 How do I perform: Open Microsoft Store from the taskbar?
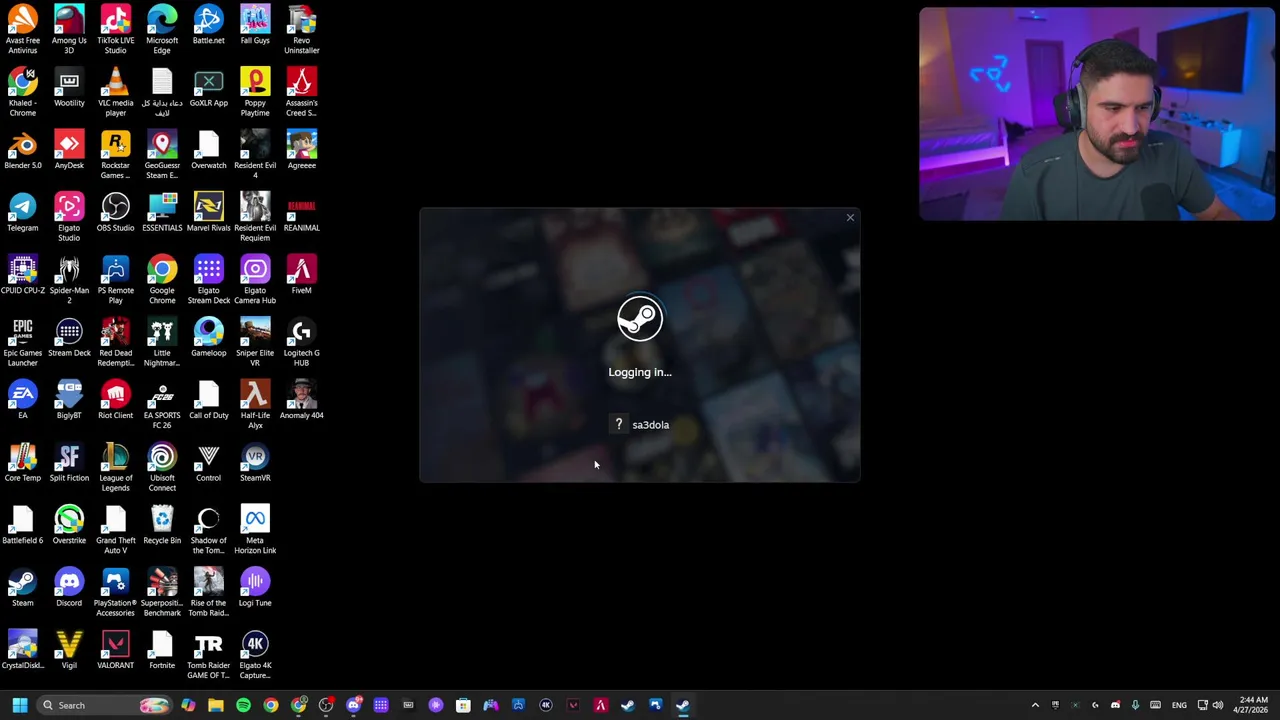pyautogui.click(x=463, y=705)
